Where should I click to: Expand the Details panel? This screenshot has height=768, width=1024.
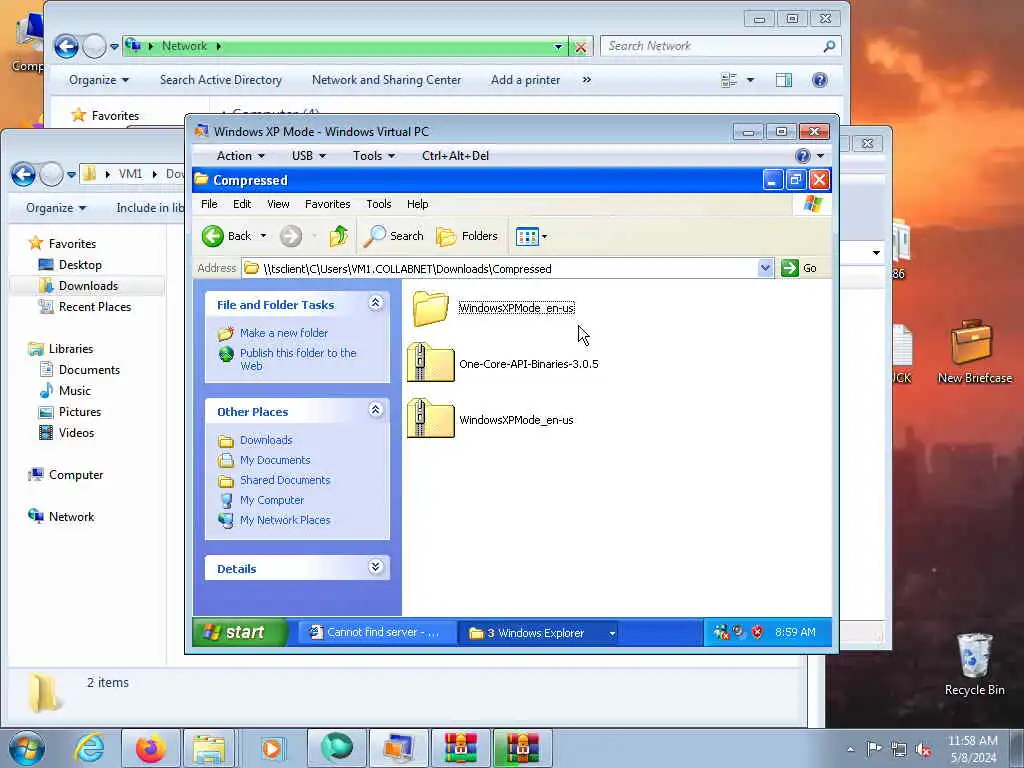click(x=376, y=567)
